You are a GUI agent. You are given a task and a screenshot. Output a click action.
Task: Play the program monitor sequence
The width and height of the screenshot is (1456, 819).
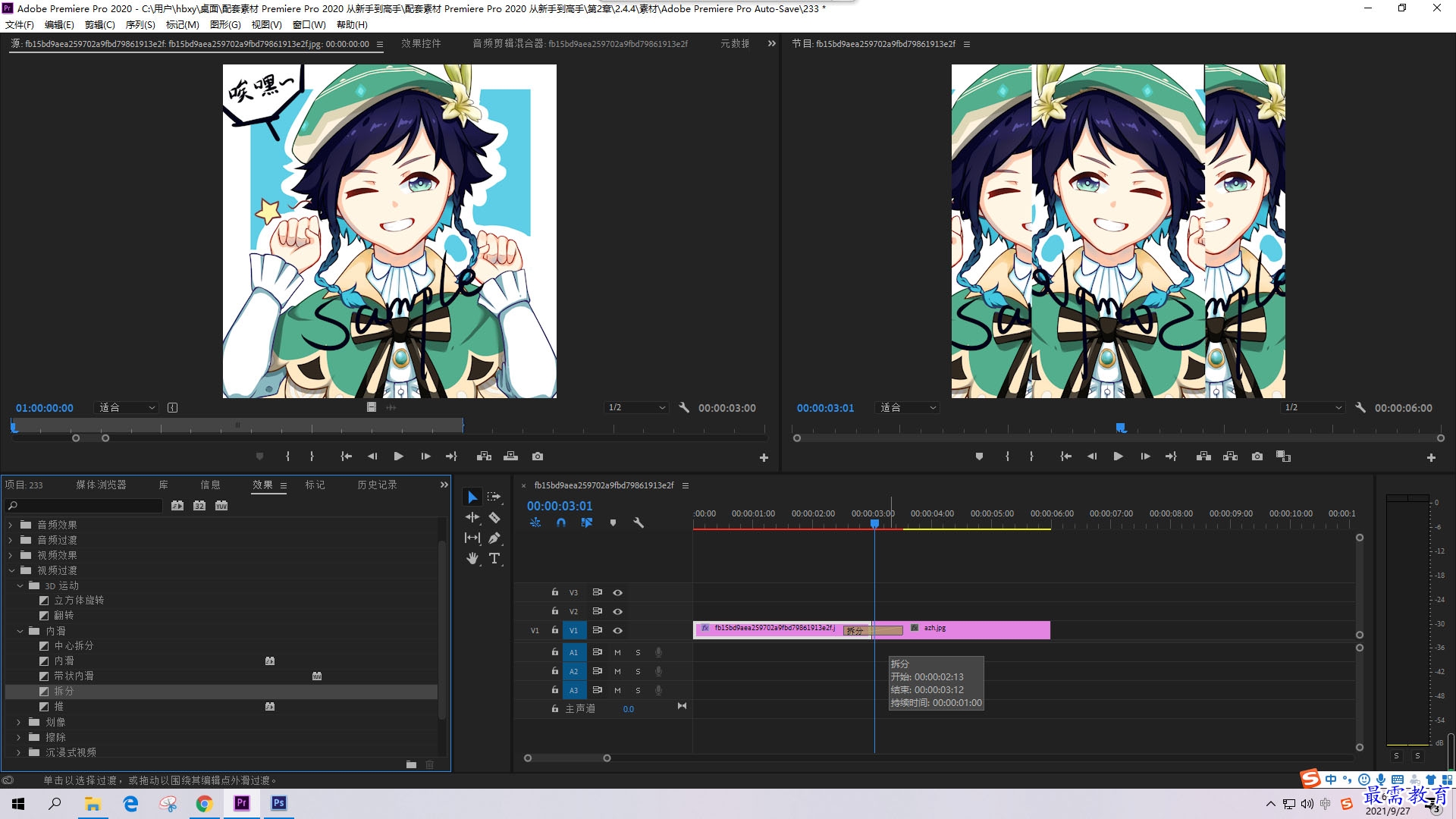coord(1118,457)
